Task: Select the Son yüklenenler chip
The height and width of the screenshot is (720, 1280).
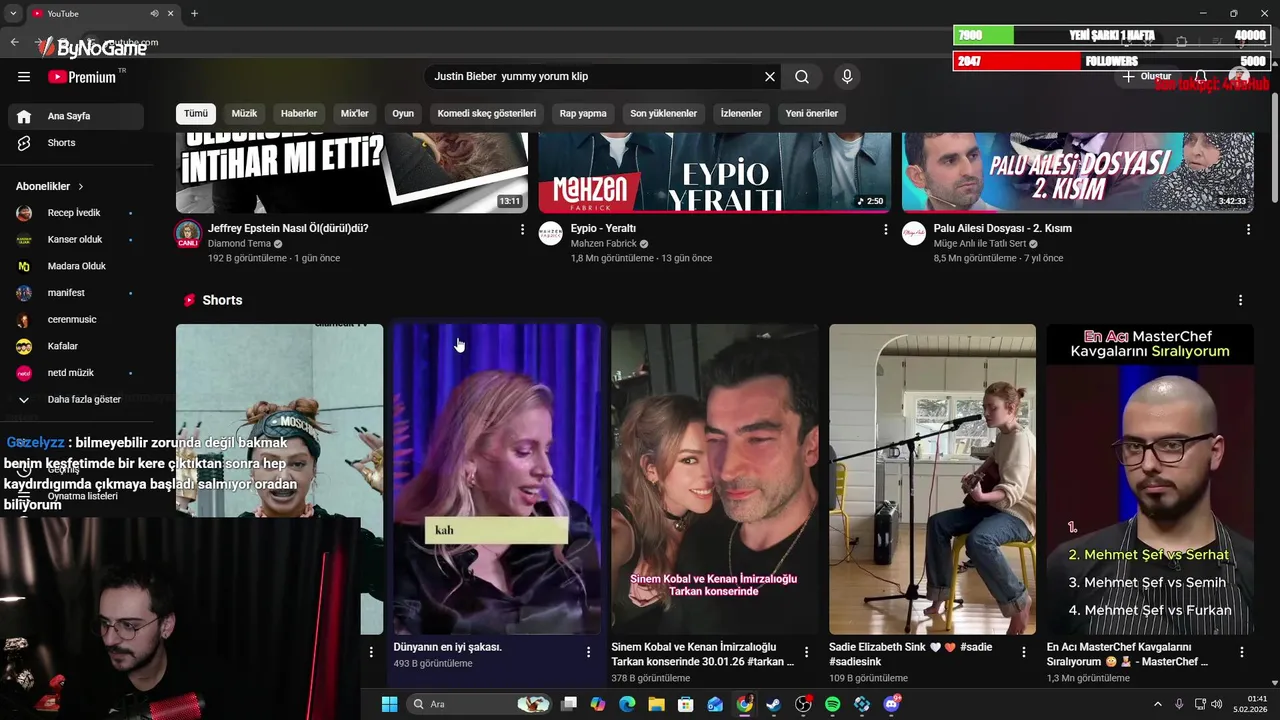Action: click(664, 113)
